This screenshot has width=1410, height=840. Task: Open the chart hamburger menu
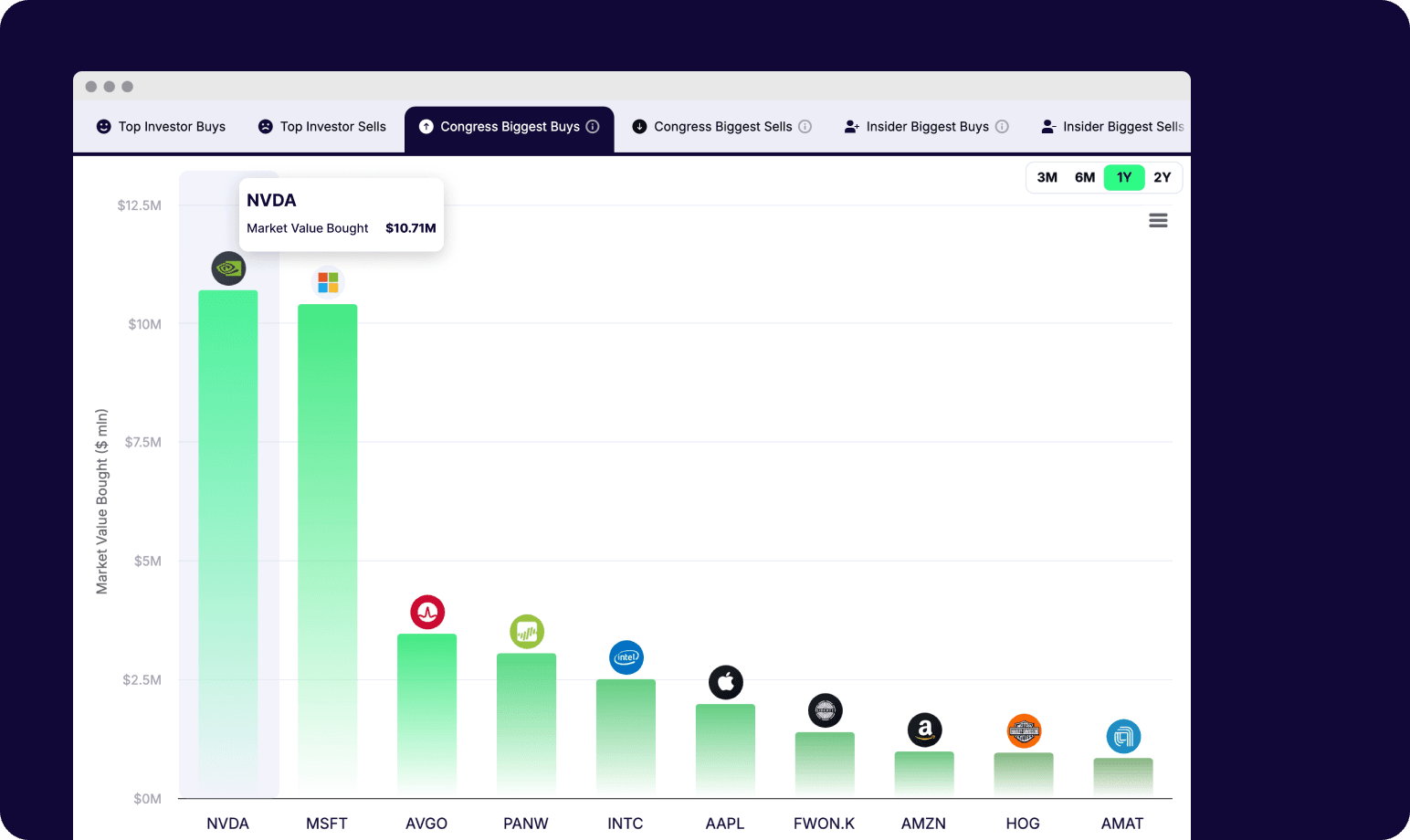[x=1158, y=220]
